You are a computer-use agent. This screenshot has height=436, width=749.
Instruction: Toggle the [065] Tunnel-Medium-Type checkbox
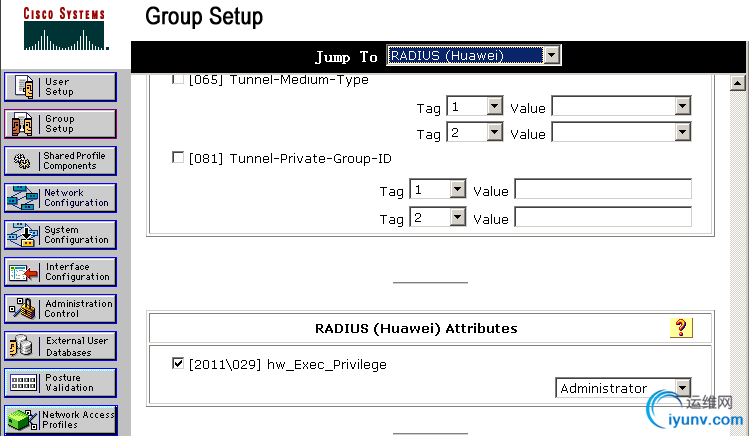coord(178,79)
